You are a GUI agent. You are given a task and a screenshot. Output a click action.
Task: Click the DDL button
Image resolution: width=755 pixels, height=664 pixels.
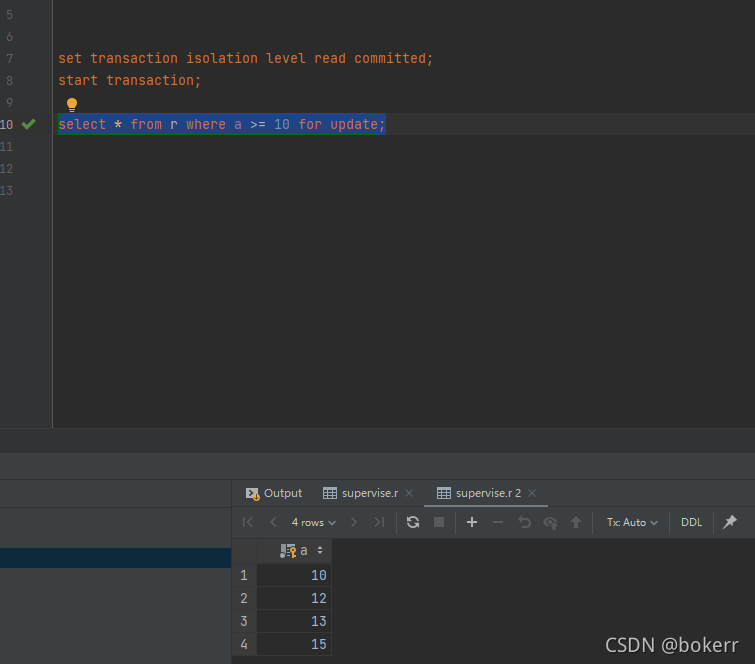pos(691,522)
